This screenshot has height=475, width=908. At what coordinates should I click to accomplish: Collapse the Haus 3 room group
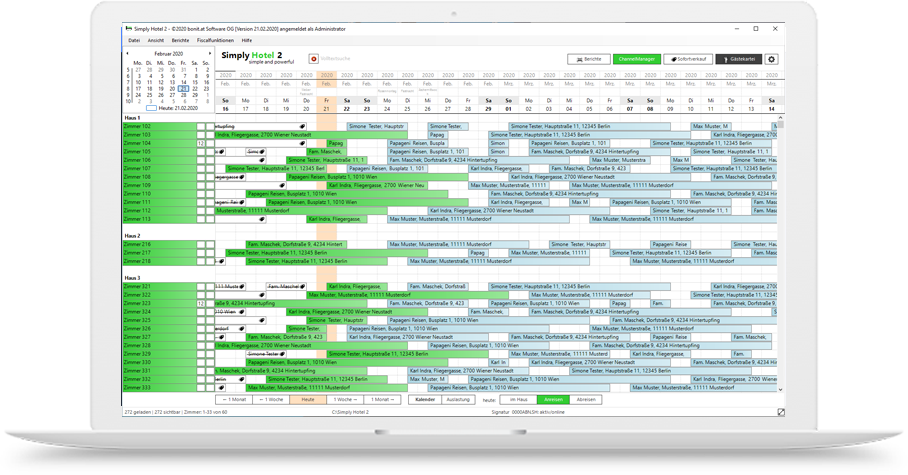tap(132, 278)
